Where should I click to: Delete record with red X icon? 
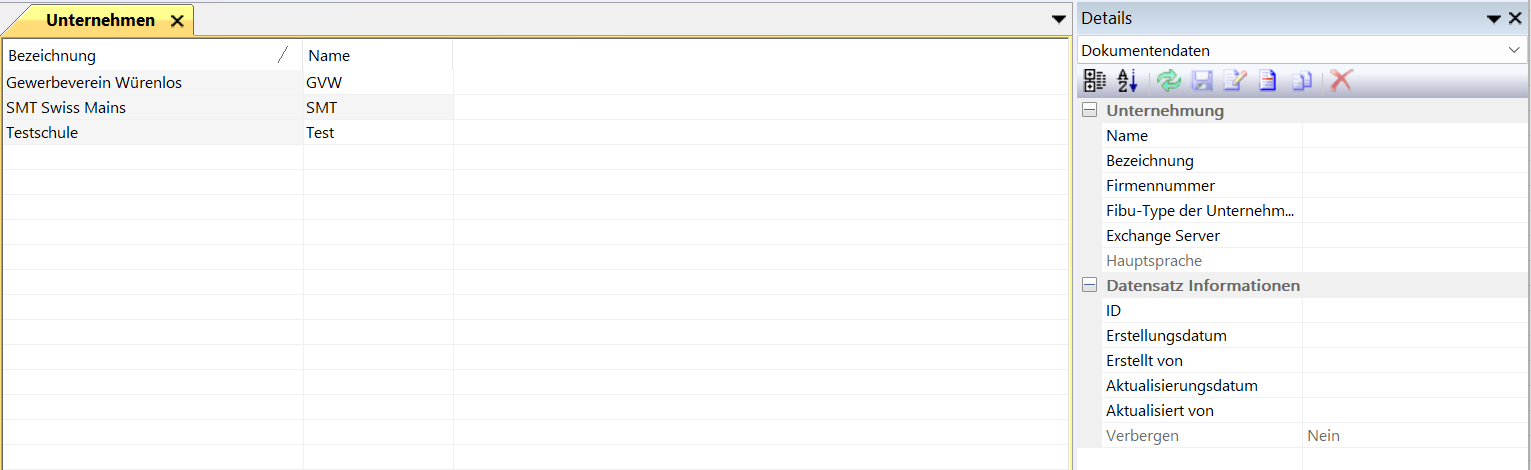(1341, 81)
